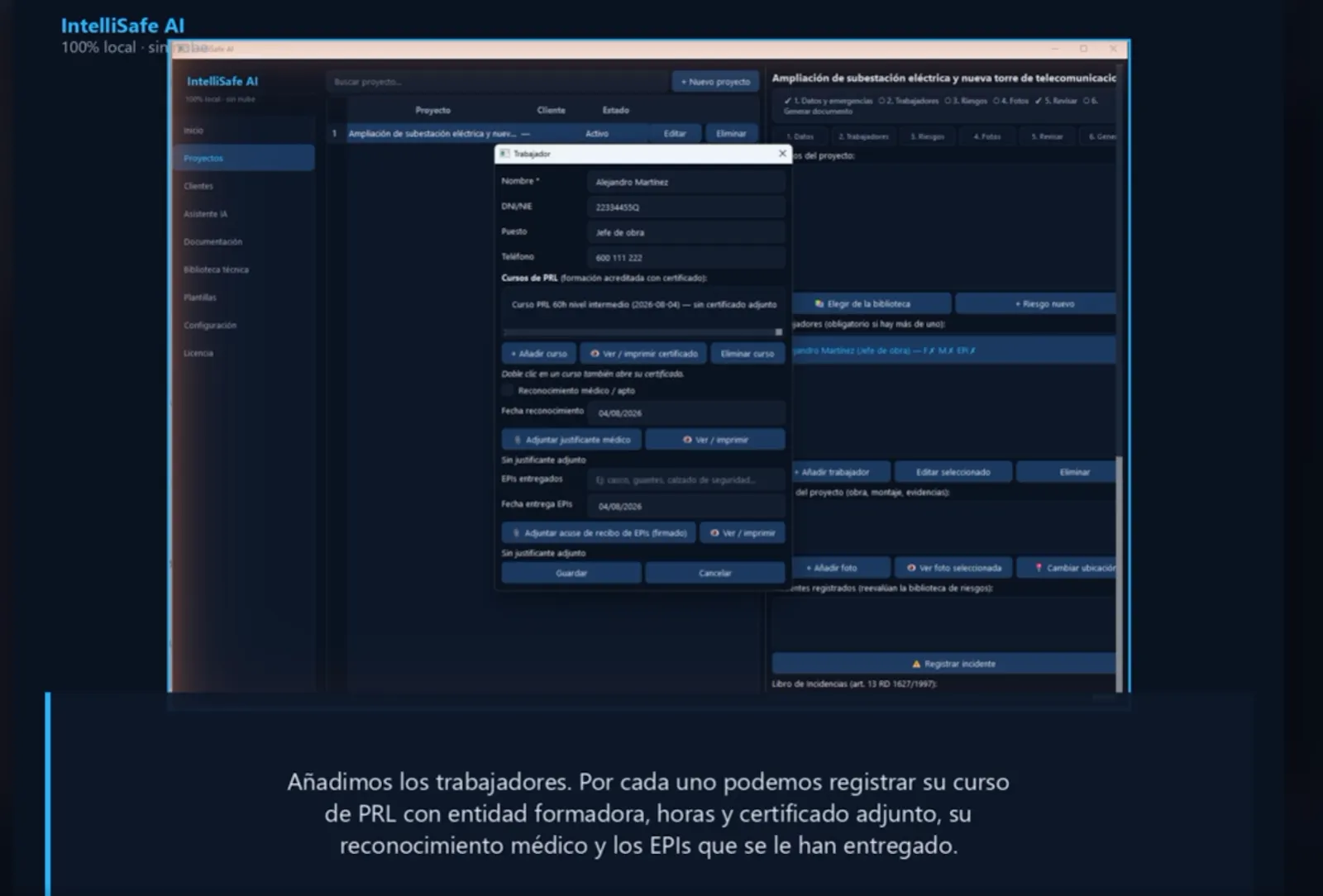Switch to the 2. Trabajadores tab
The image size is (1323, 896).
pyautogui.click(x=863, y=136)
